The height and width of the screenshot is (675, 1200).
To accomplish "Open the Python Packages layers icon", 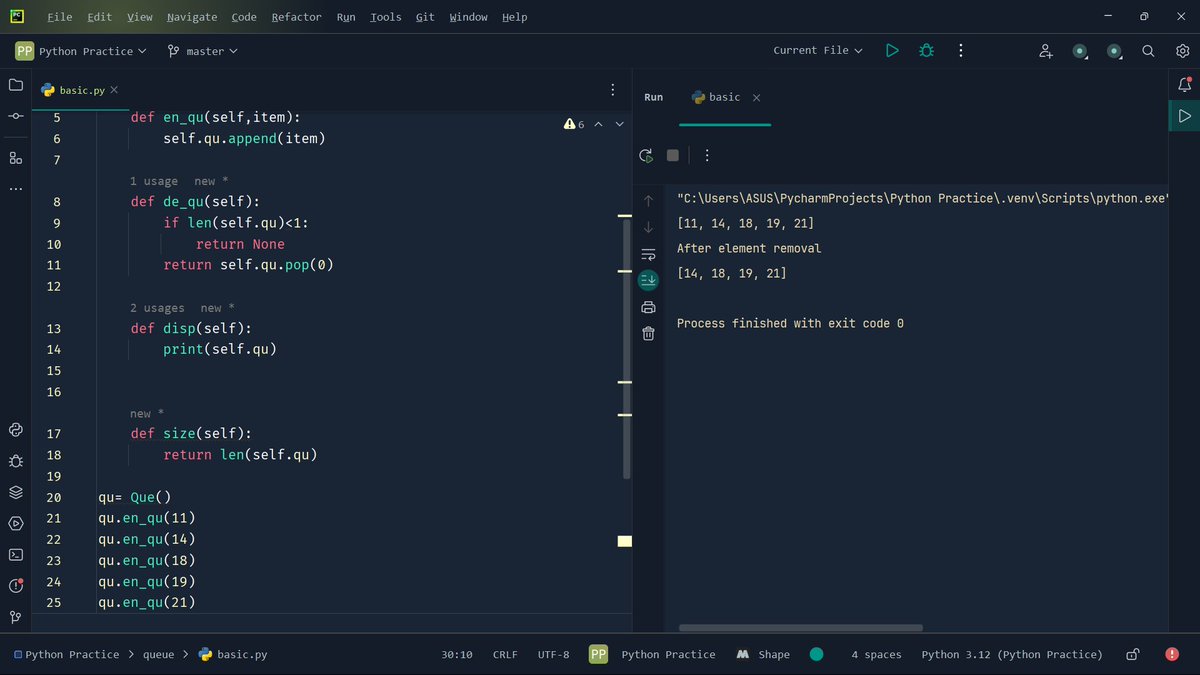I will coord(16,492).
